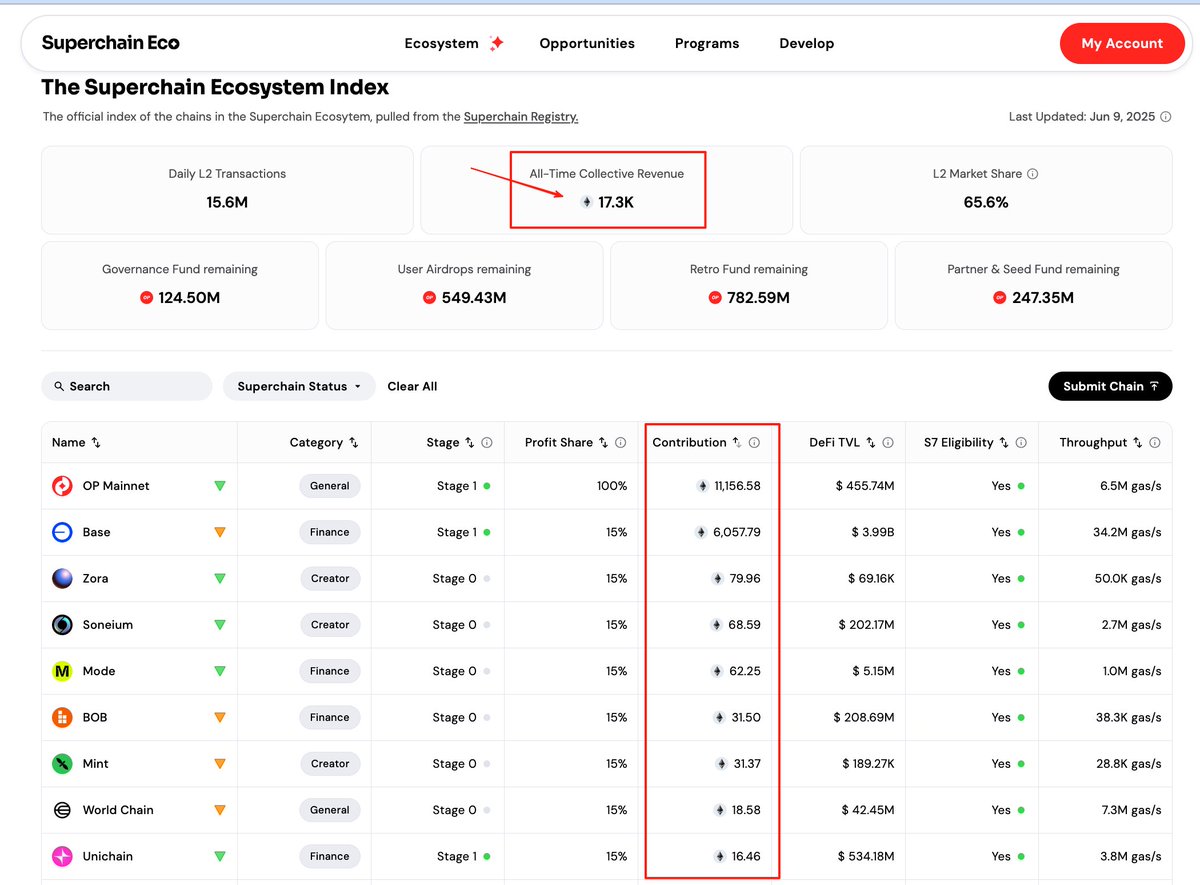Click the BOB chain logo
The image size is (1200, 885).
62,717
